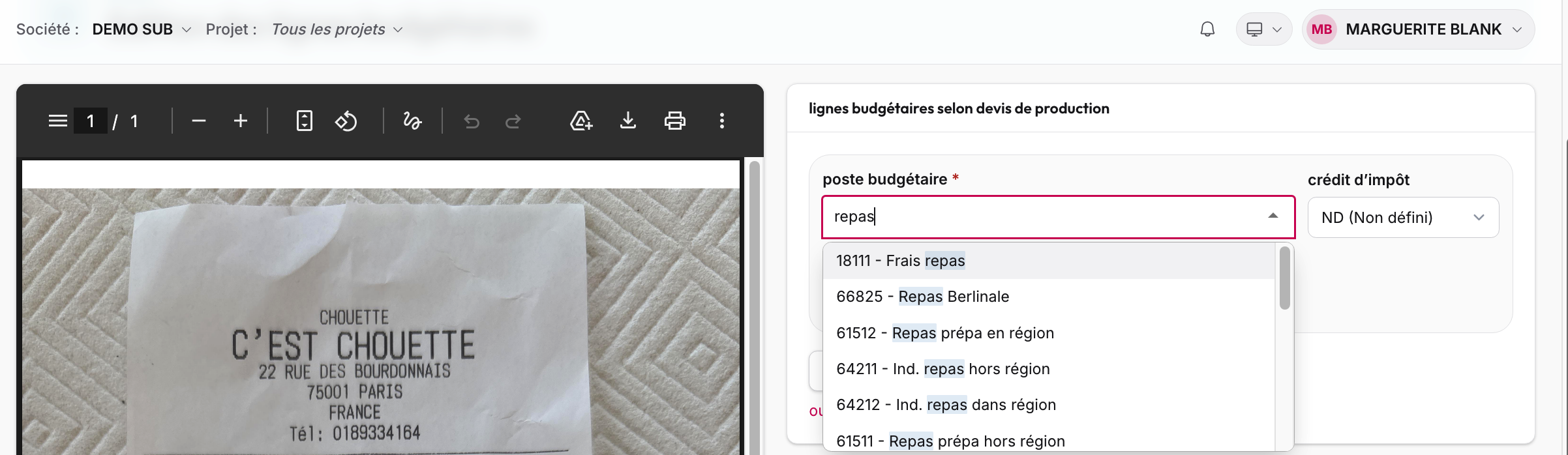
Task: Click the MB avatar
Action: pyautogui.click(x=1322, y=29)
